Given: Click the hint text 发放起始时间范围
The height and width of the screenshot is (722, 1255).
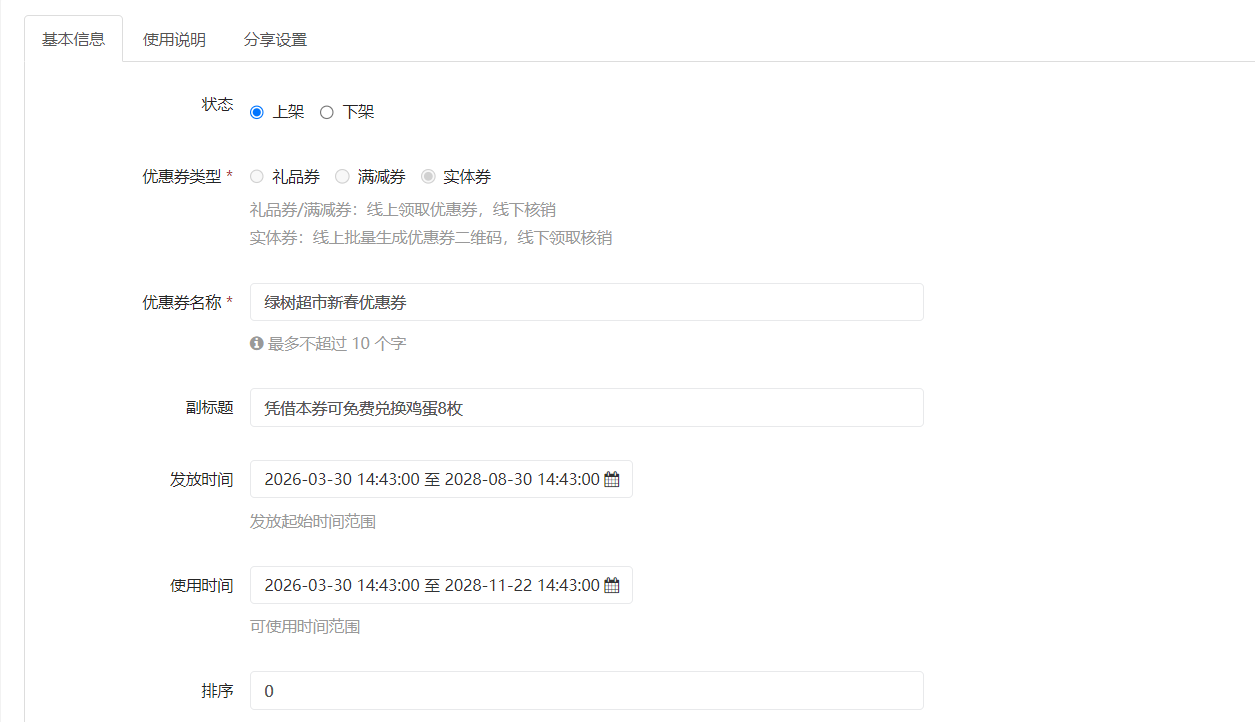Looking at the screenshot, I should [313, 521].
